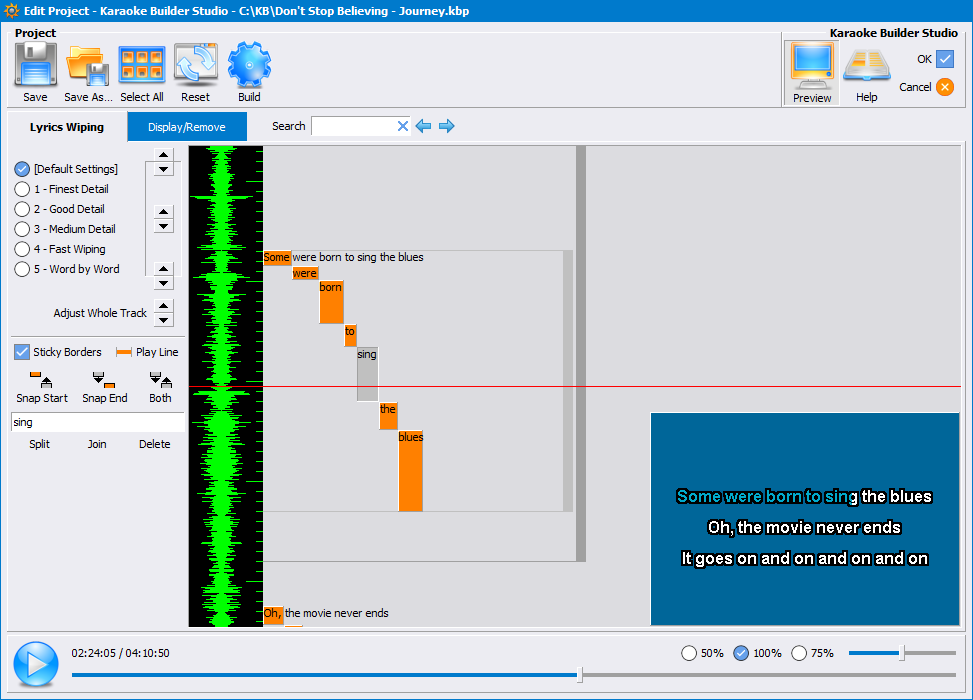Click the blue karaoke preview panel

coord(805,519)
